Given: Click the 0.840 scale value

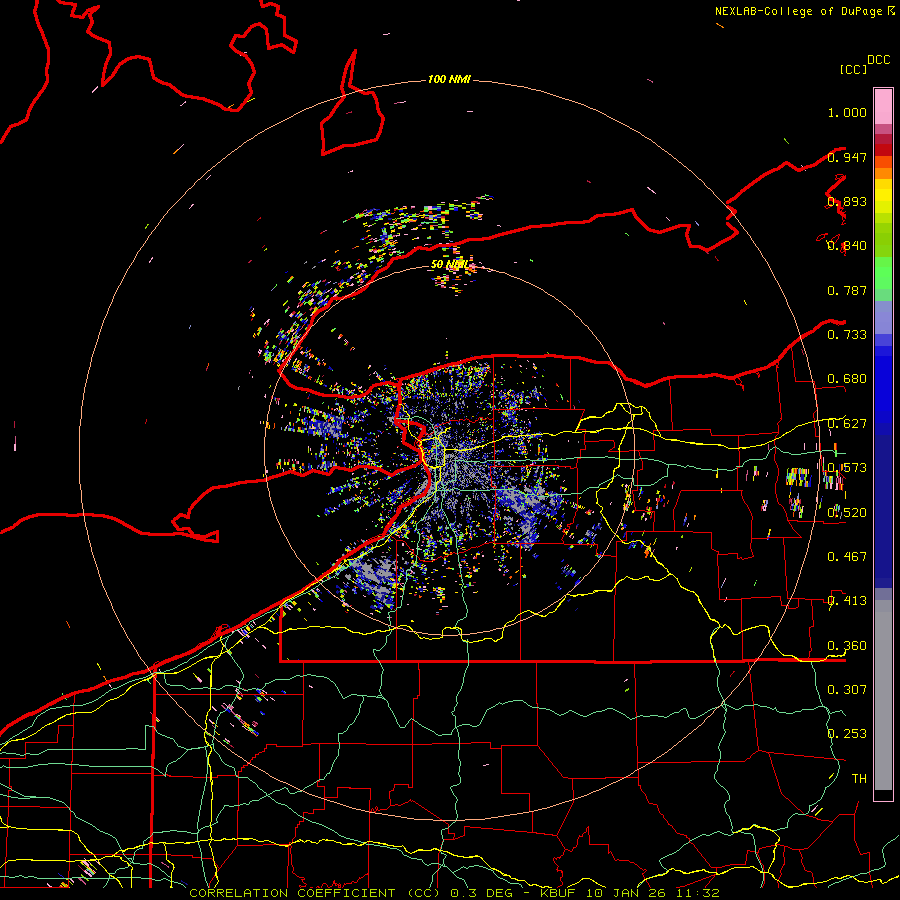Looking at the screenshot, I should click(847, 246).
